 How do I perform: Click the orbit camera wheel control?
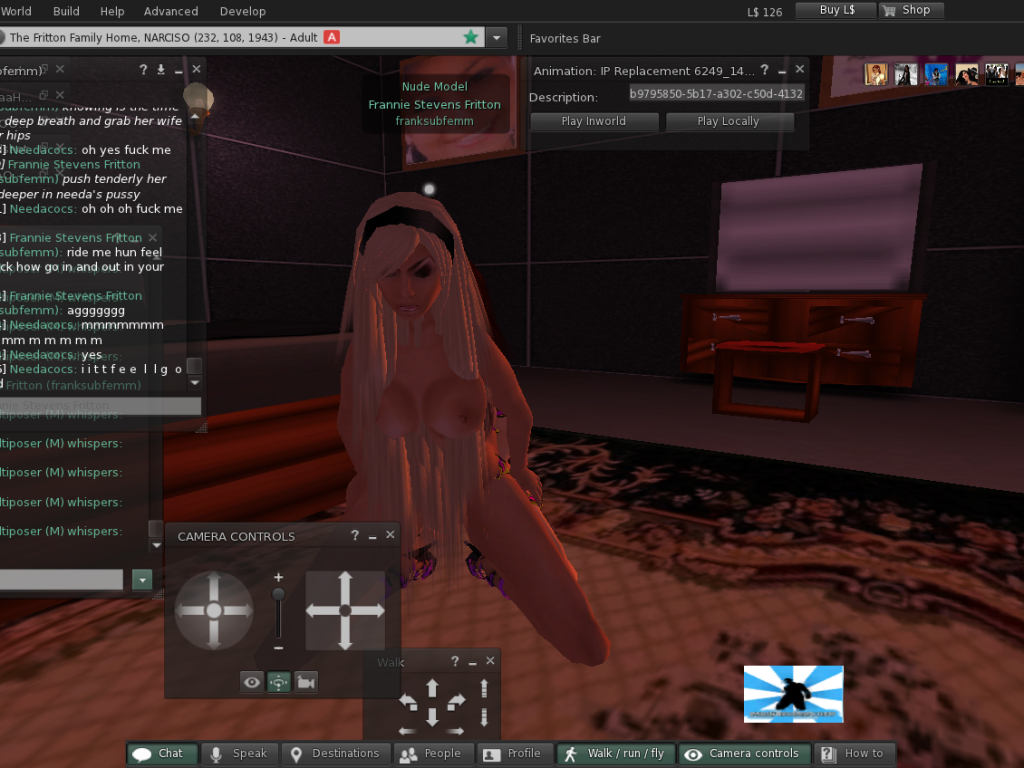pos(214,610)
